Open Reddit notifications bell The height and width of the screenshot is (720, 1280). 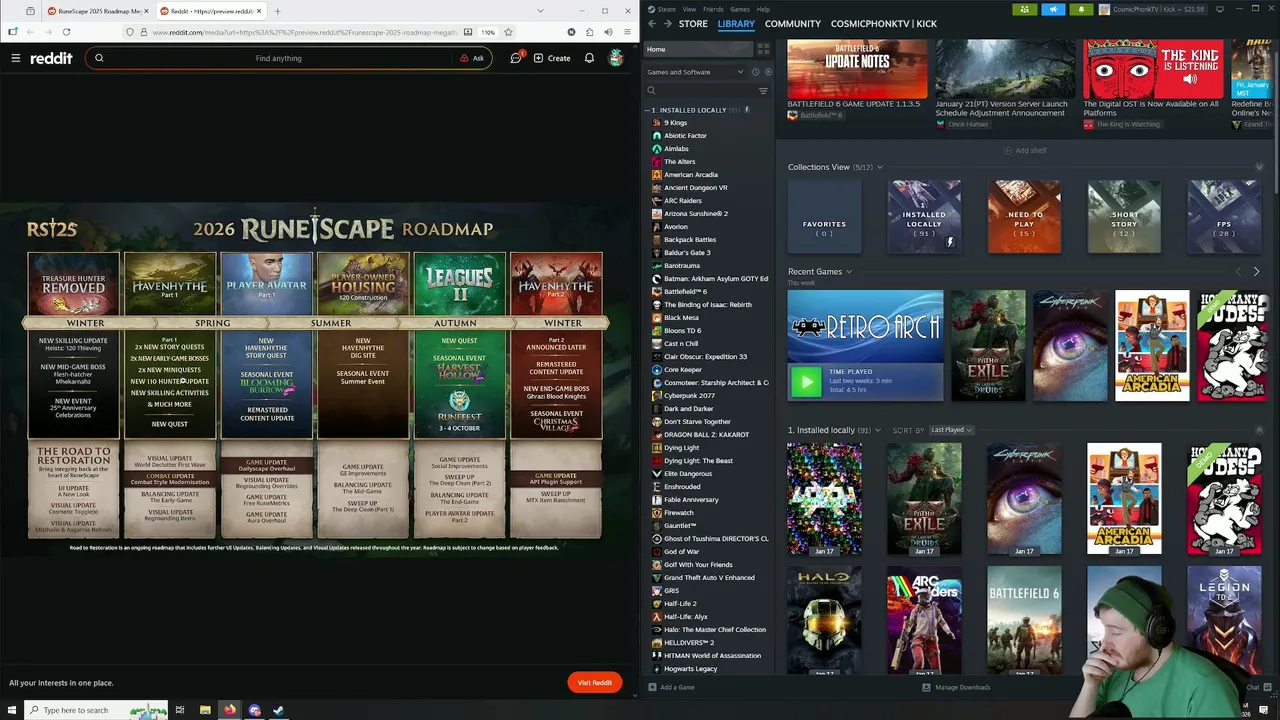click(x=589, y=58)
